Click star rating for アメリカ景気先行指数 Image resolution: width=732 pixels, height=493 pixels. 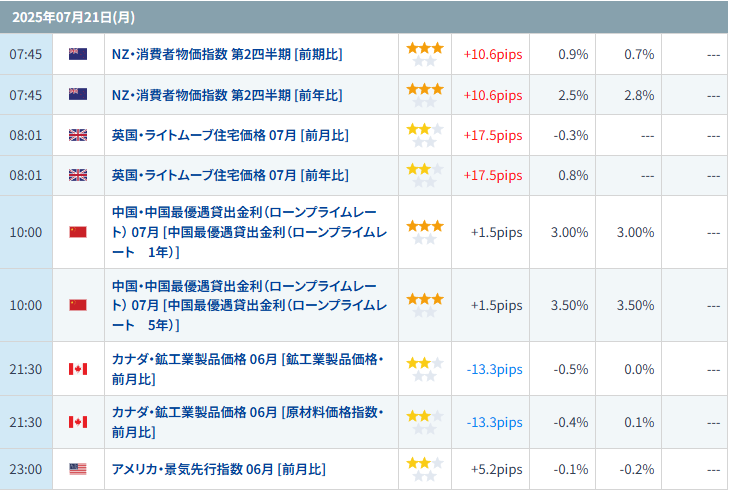point(424,469)
